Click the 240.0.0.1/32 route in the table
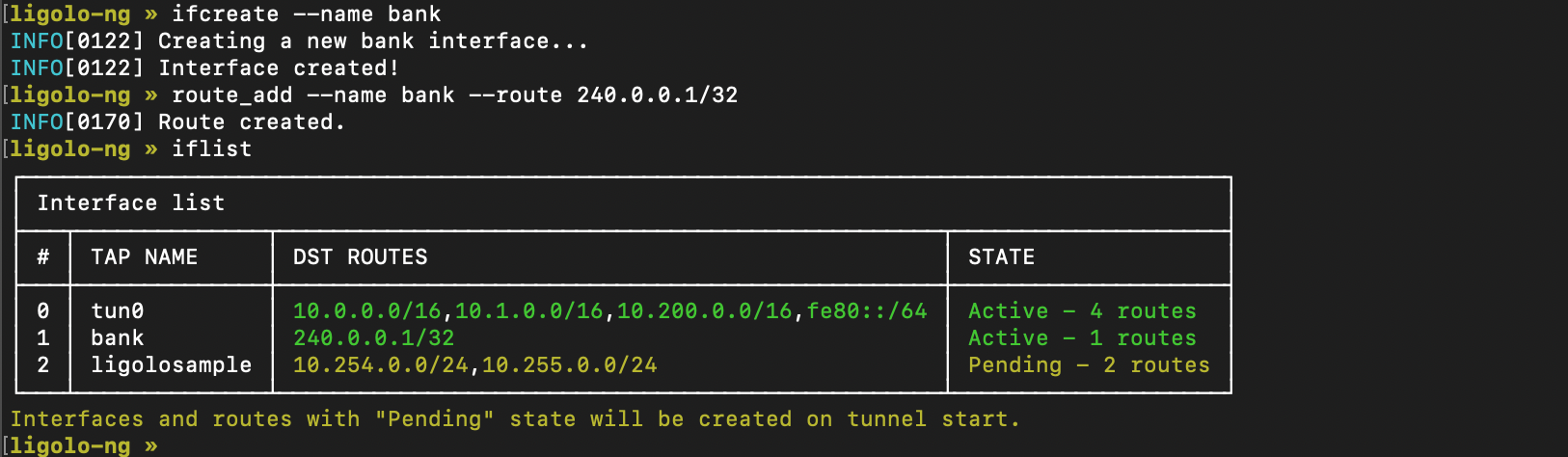This screenshot has height=457, width=1568. (373, 338)
